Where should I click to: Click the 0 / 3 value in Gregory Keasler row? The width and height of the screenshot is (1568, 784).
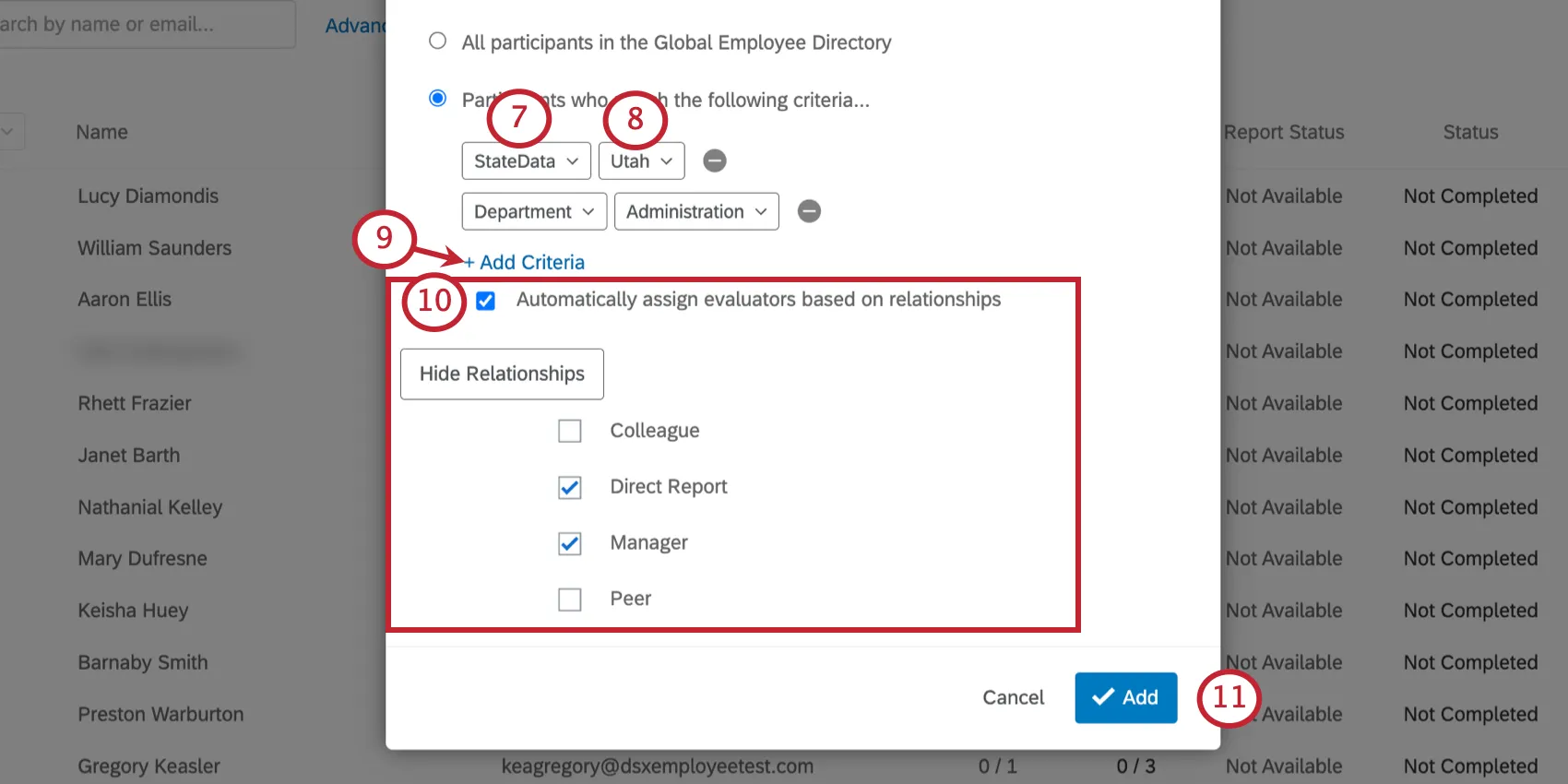(x=1135, y=766)
